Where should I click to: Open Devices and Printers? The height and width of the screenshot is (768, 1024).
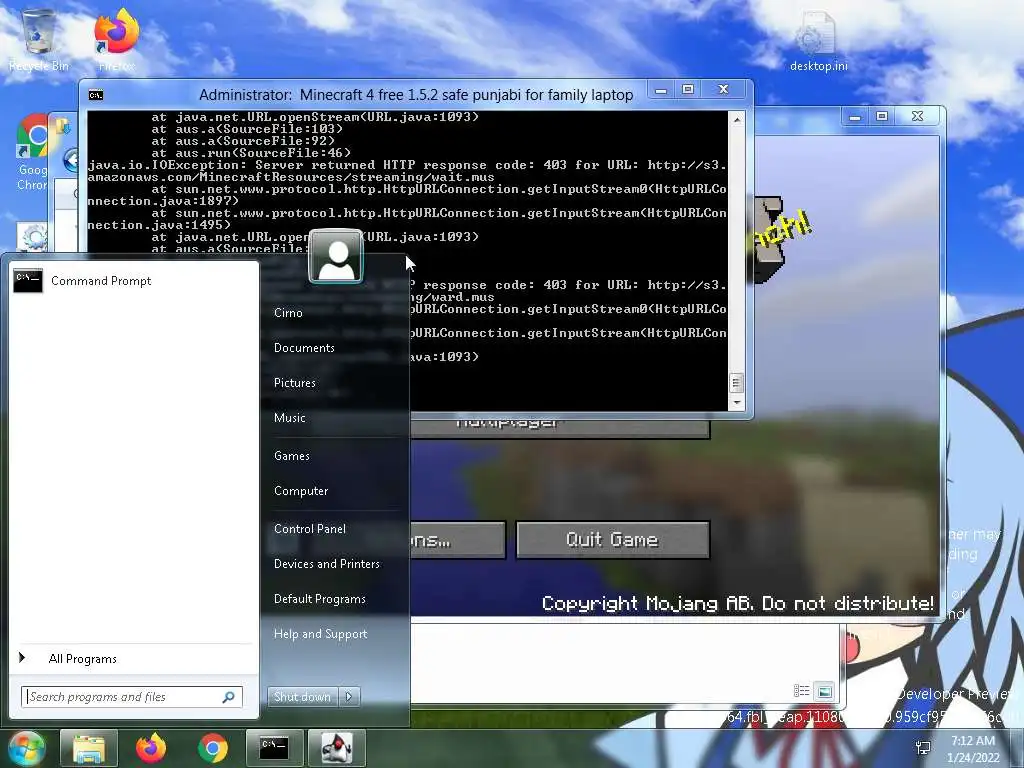(327, 564)
